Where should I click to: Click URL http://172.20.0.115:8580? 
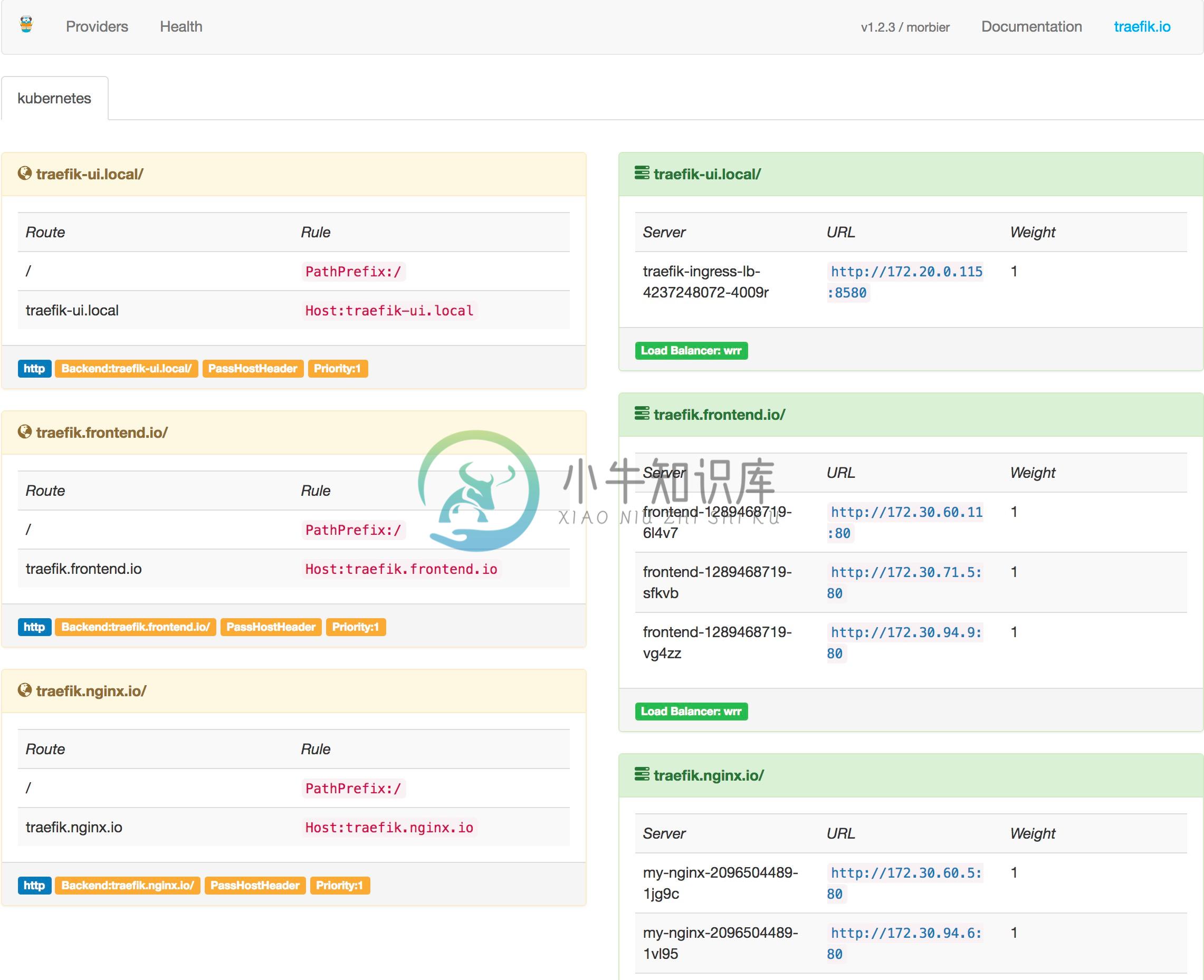905,282
